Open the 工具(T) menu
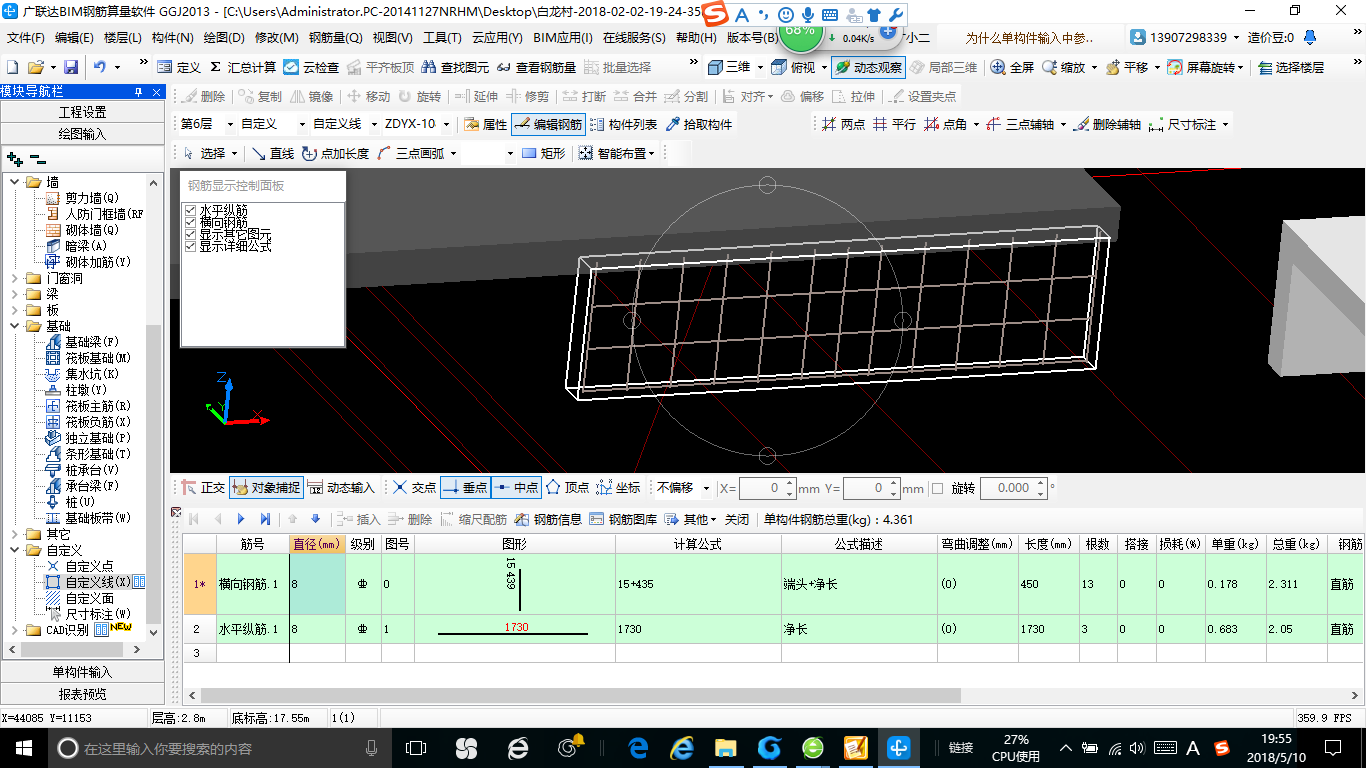 coord(442,38)
